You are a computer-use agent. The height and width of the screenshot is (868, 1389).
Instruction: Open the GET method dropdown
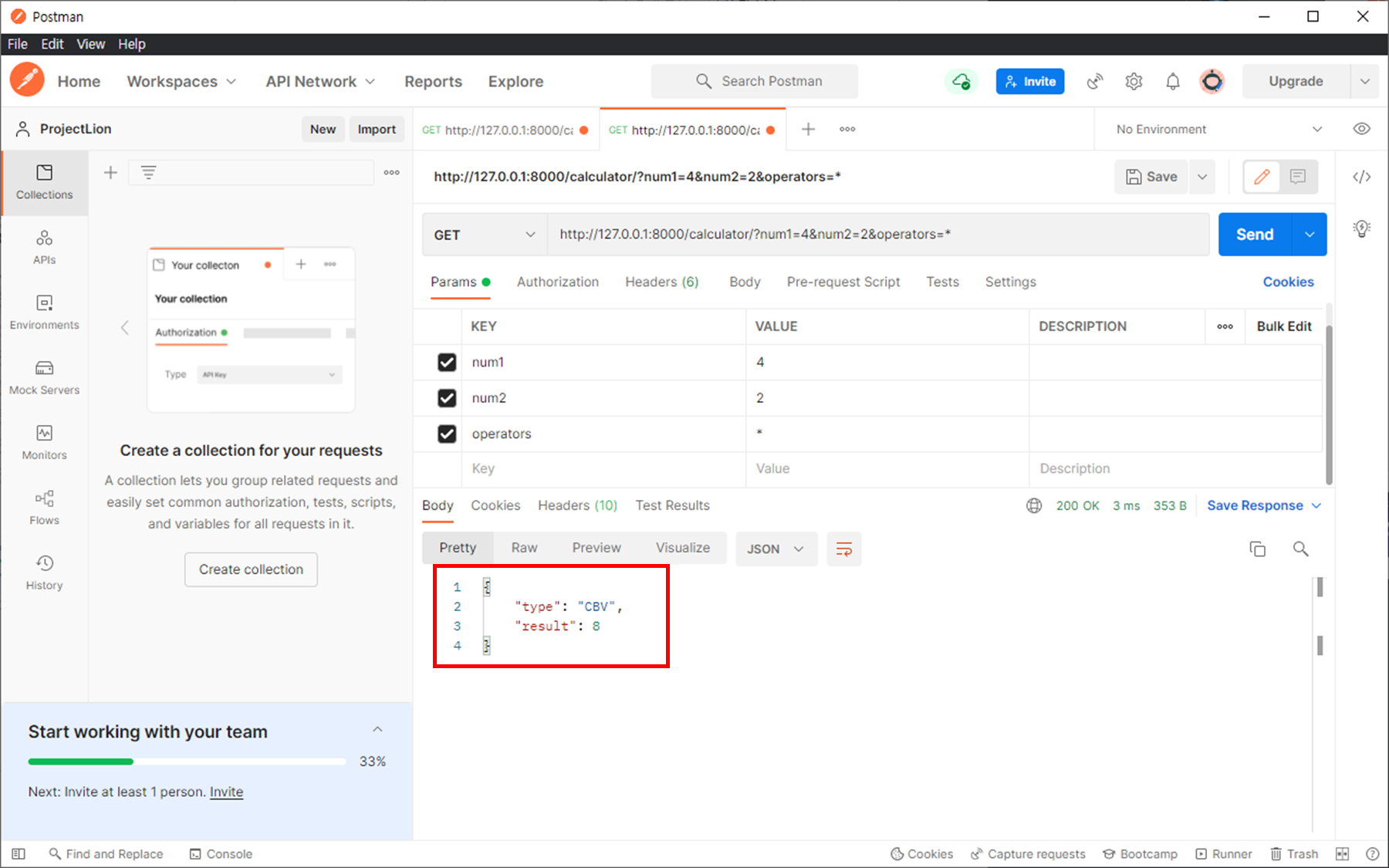pyautogui.click(x=485, y=235)
